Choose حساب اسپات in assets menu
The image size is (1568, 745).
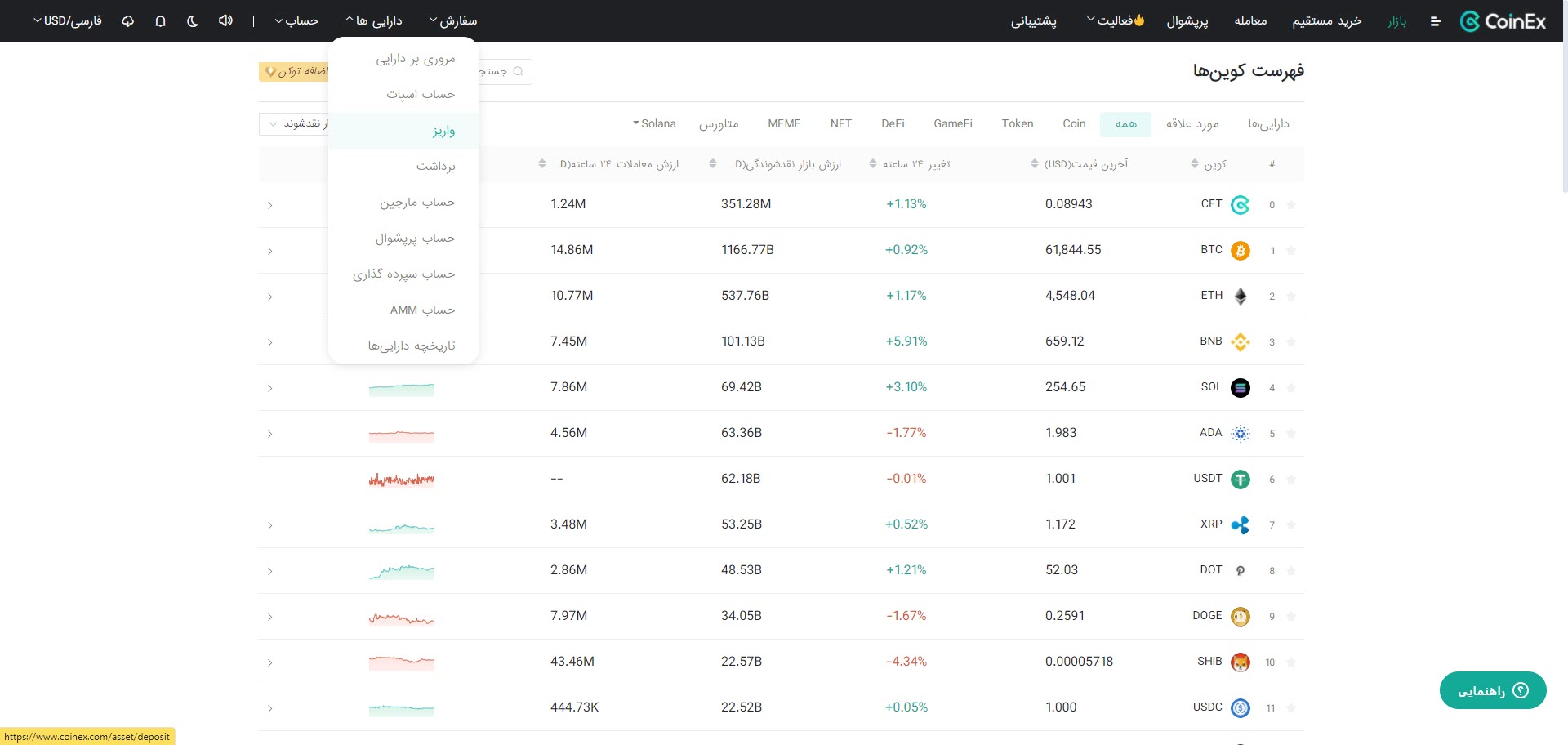403,95
